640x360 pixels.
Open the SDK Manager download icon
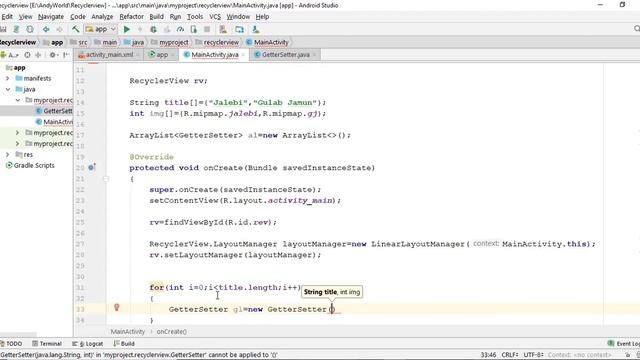click(256, 29)
